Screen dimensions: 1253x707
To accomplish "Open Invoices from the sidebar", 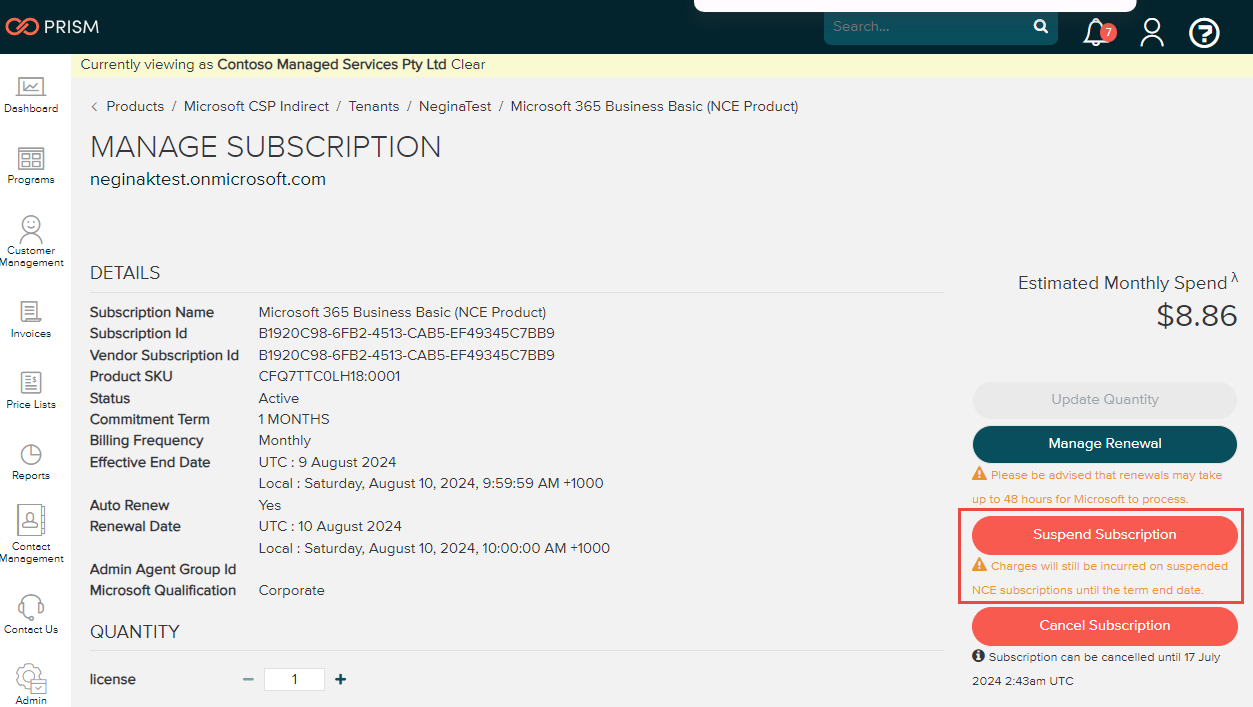I will 31,319.
